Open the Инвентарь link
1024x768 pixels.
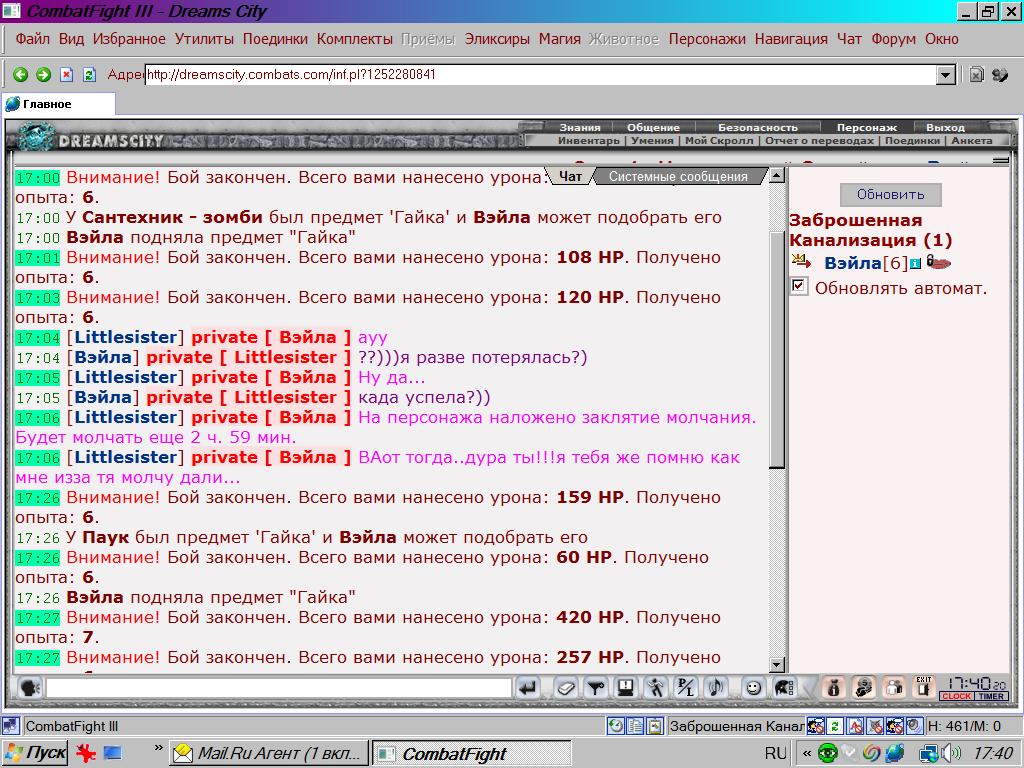588,140
